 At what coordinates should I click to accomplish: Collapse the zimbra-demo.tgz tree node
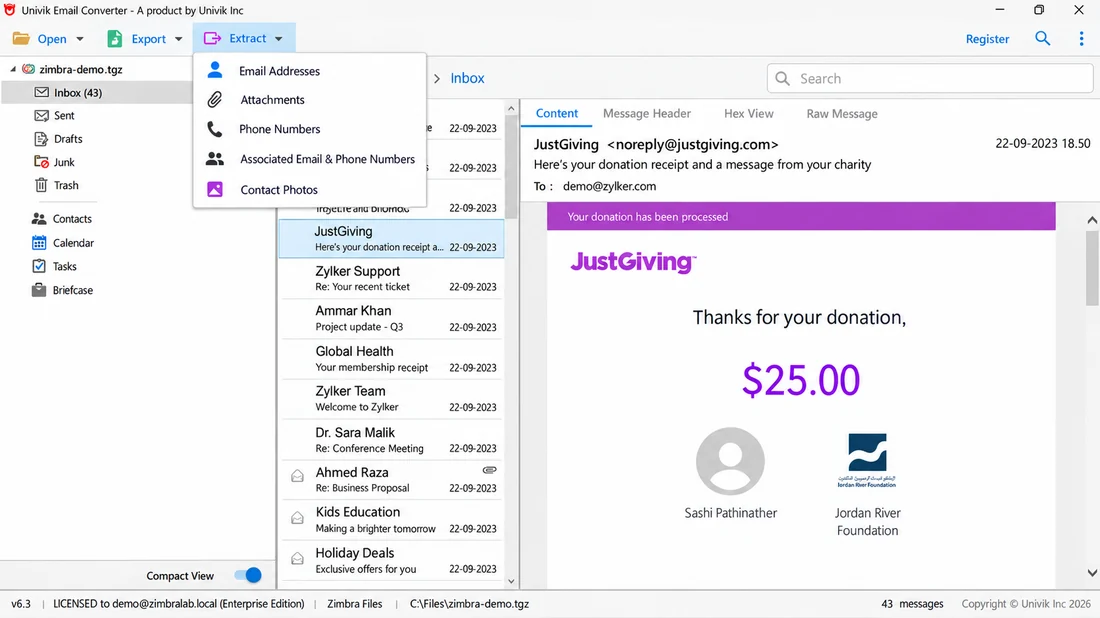pyautogui.click(x=13, y=69)
